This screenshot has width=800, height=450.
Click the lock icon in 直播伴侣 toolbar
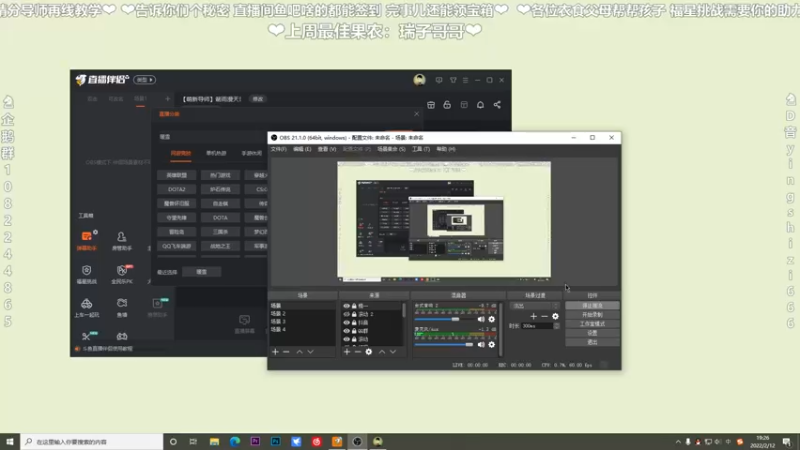pyautogui.click(x=447, y=105)
